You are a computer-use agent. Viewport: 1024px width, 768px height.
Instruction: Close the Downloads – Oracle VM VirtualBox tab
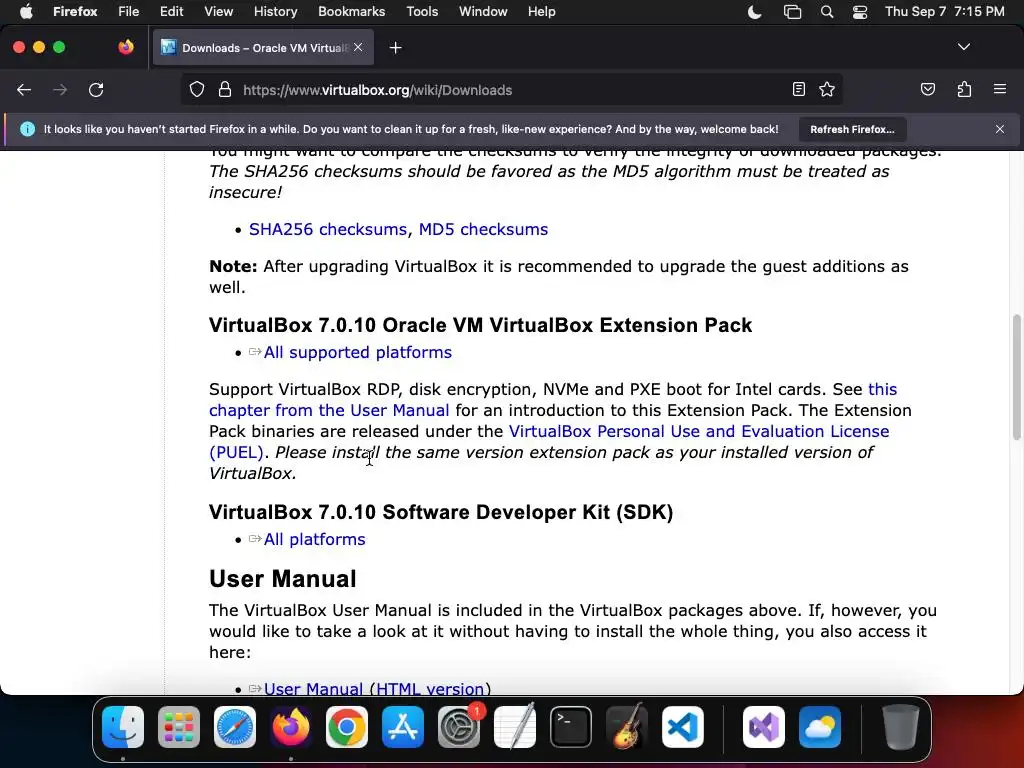358,47
